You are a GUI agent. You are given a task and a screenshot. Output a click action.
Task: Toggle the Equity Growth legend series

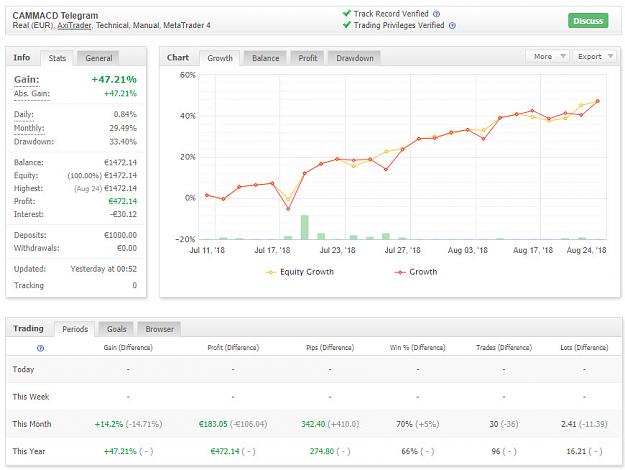click(x=299, y=272)
